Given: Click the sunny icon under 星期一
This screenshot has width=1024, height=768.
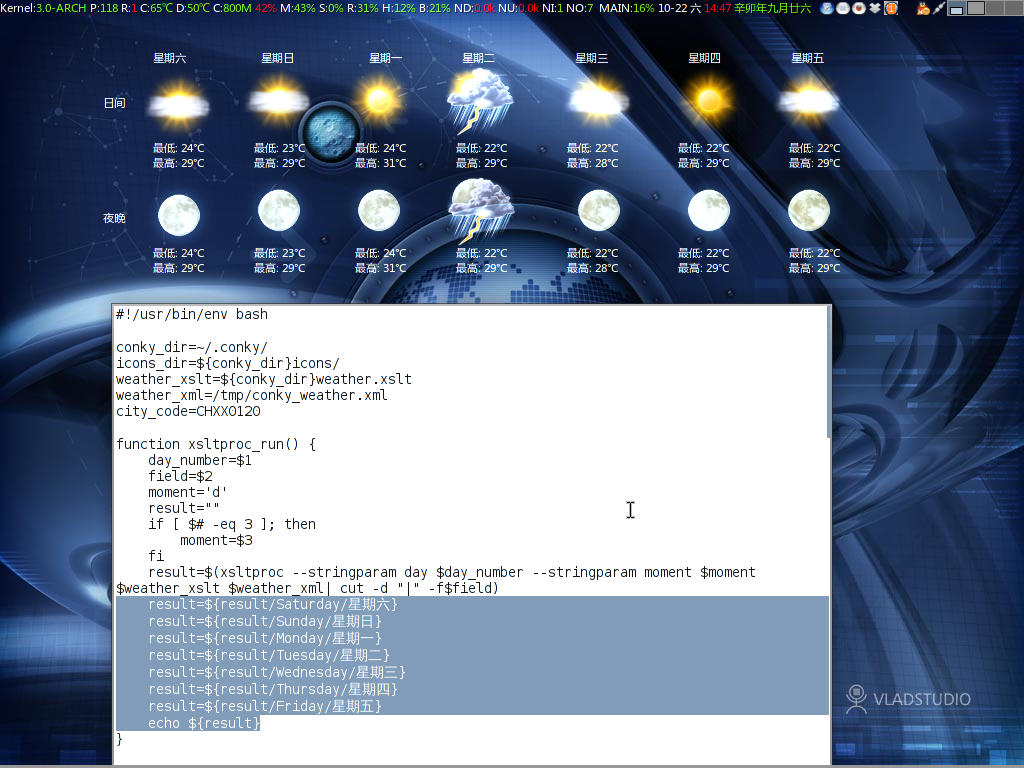Looking at the screenshot, I should (x=379, y=100).
